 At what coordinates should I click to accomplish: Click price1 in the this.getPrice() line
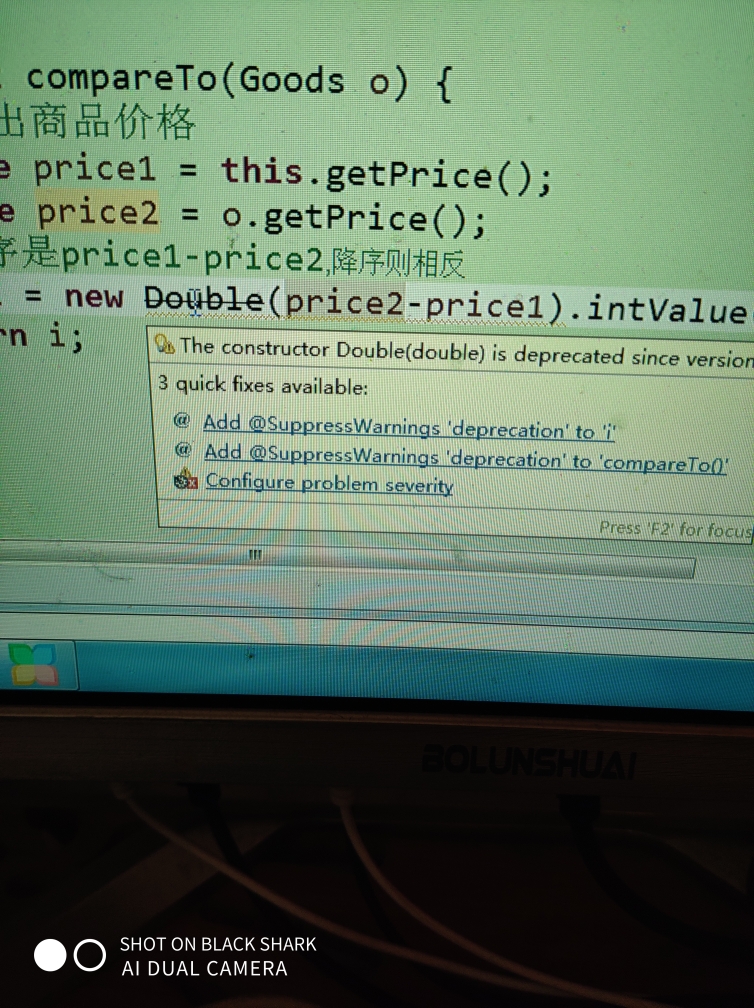click(95, 168)
